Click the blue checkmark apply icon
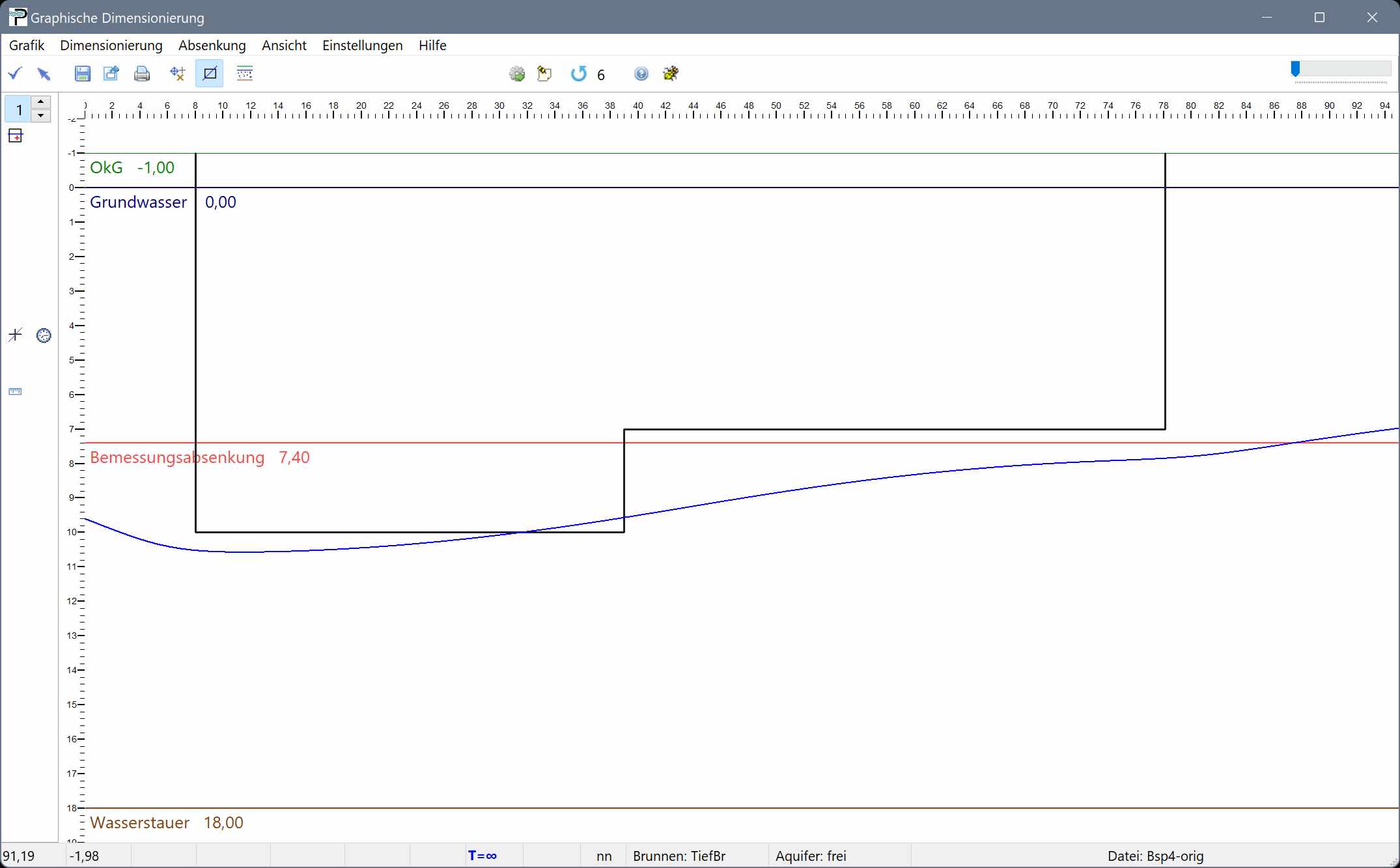Image resolution: width=1400 pixels, height=868 pixels. click(x=15, y=74)
